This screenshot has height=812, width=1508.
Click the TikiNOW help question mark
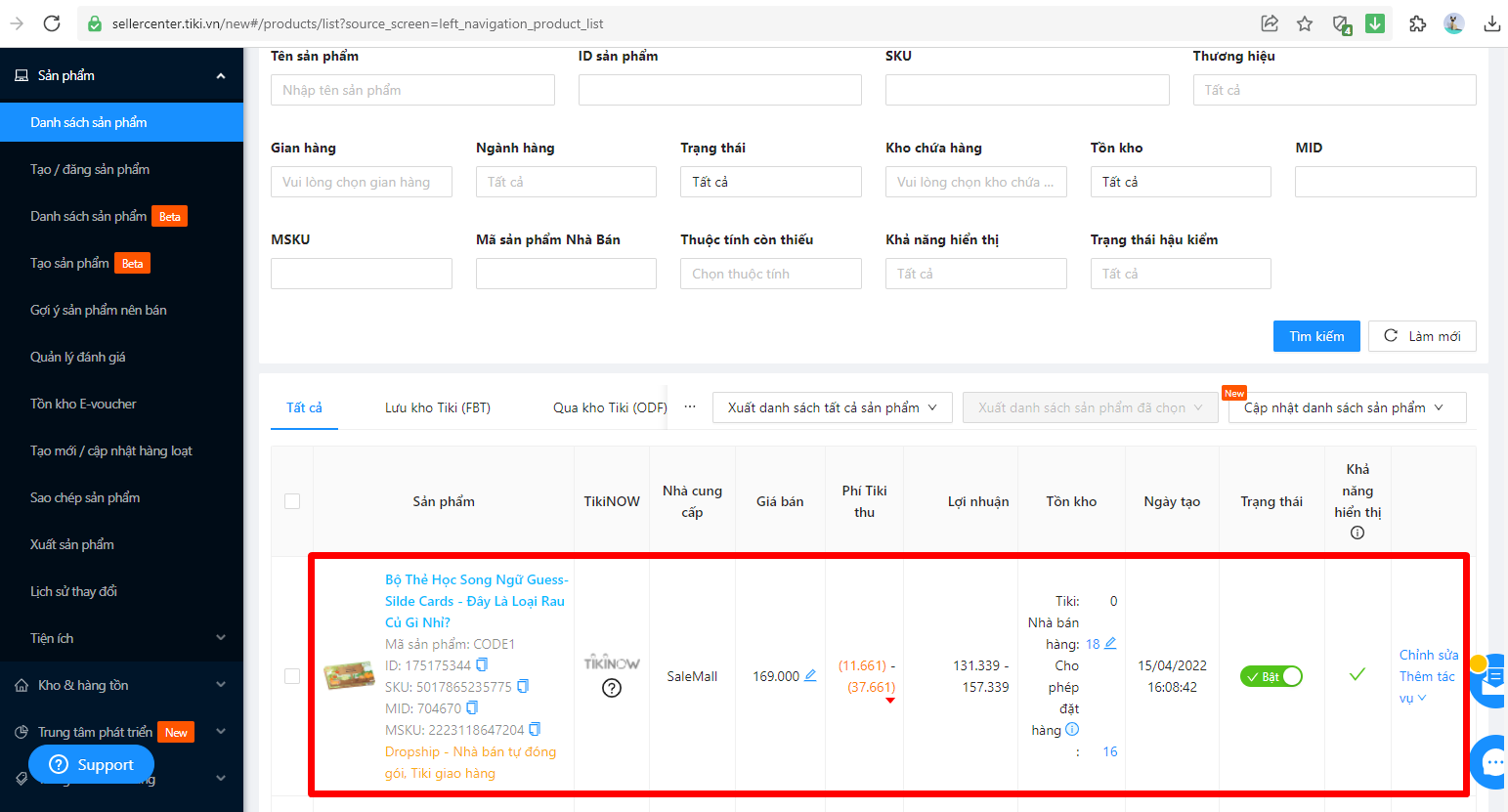612,688
